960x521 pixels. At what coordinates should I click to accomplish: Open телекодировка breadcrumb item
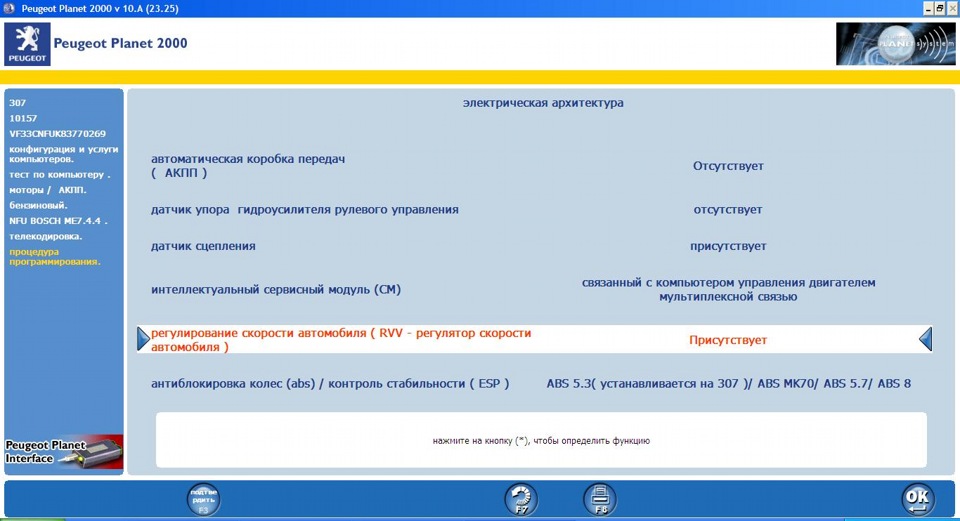click(x=45, y=236)
